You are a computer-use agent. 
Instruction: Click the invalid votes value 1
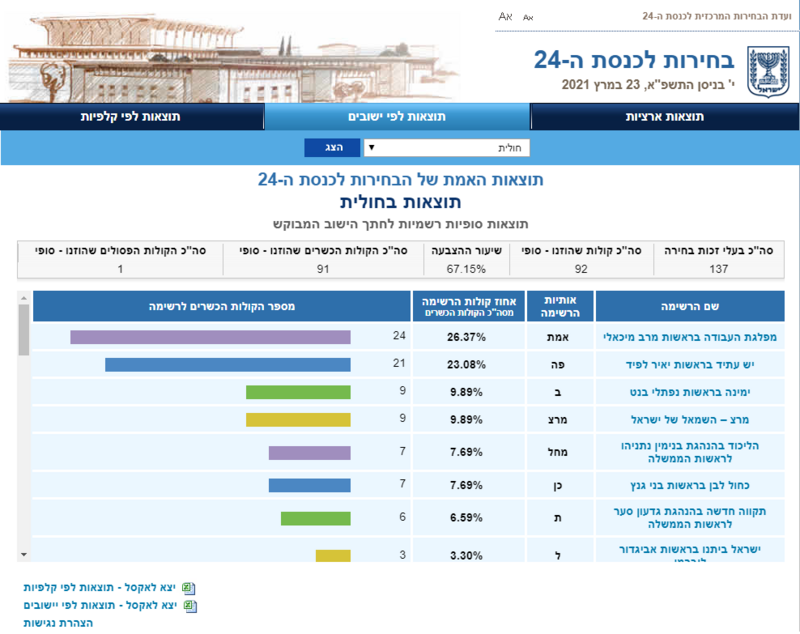(x=120, y=269)
